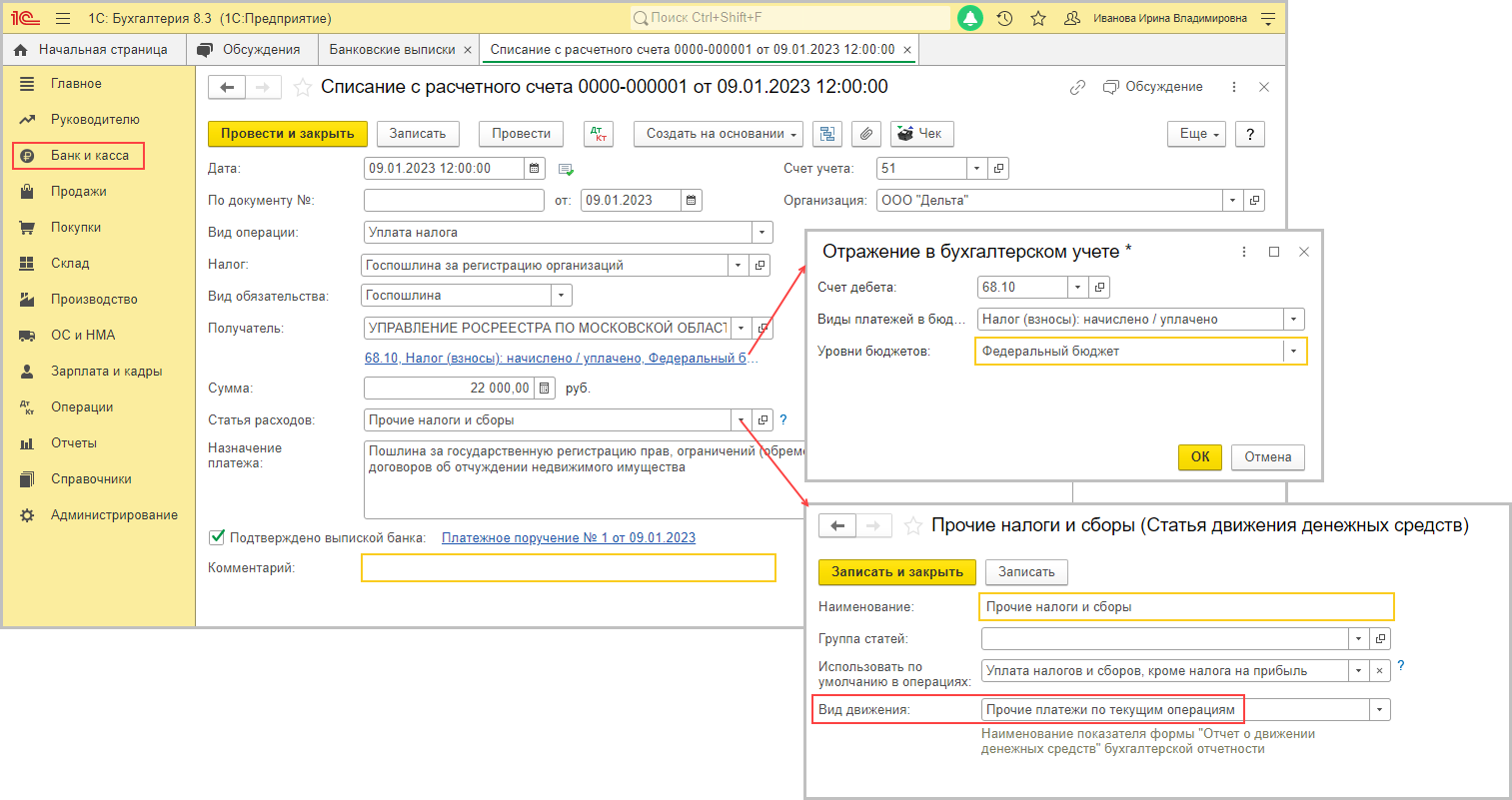Viewport: 1512px width, 800px height.
Task: Clear 'Использовать по умолчанию' field
Action: [1380, 671]
